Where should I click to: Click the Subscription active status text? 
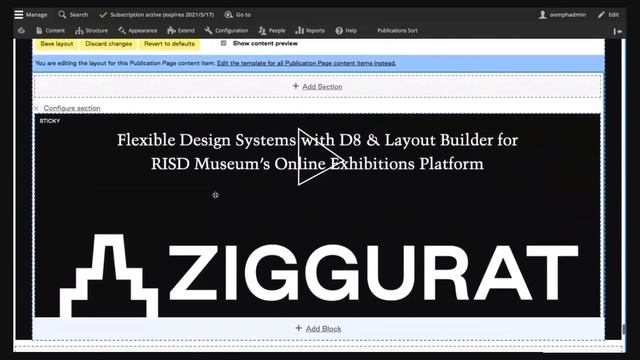click(162, 15)
